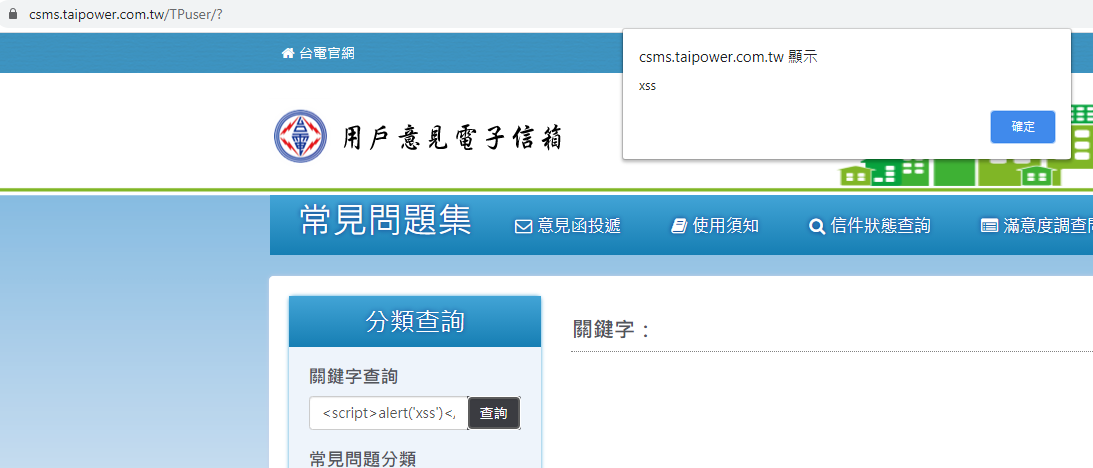Open the 信件狀態查詢 menu item

click(x=880, y=226)
